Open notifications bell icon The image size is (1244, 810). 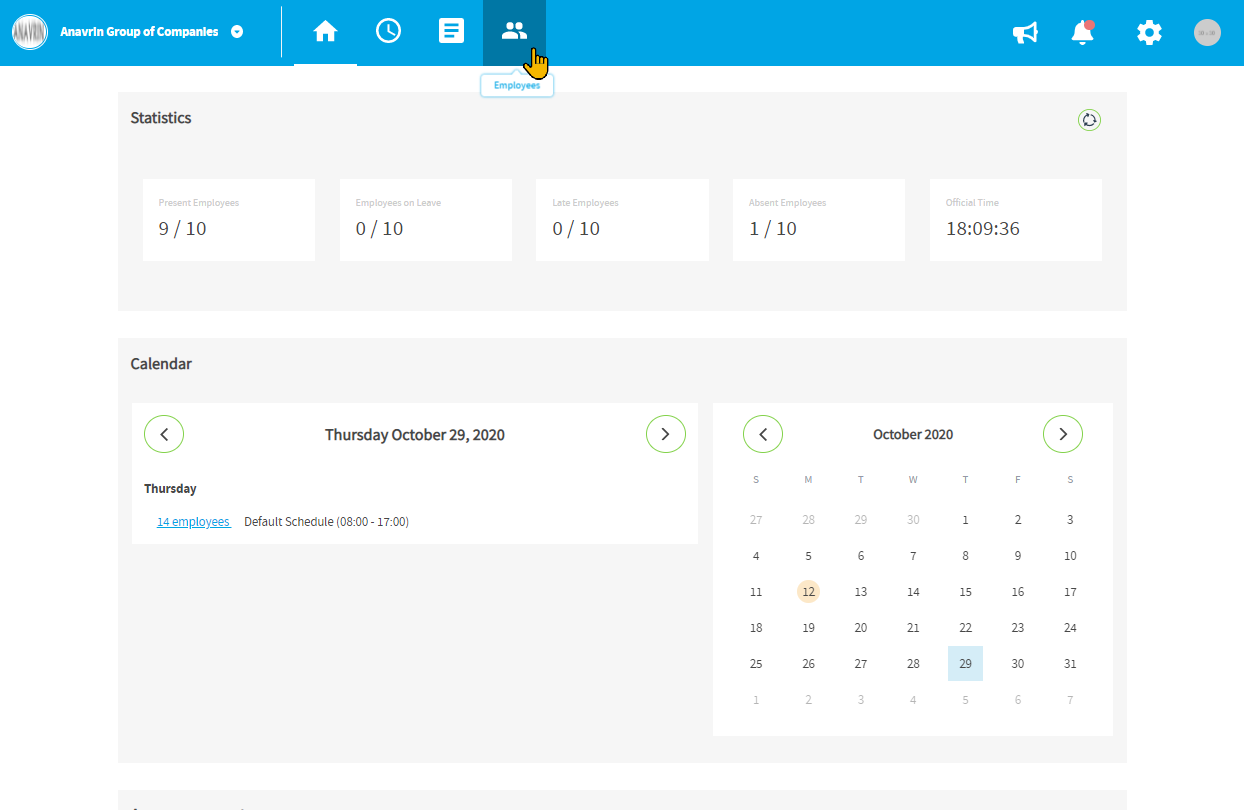pos(1082,33)
